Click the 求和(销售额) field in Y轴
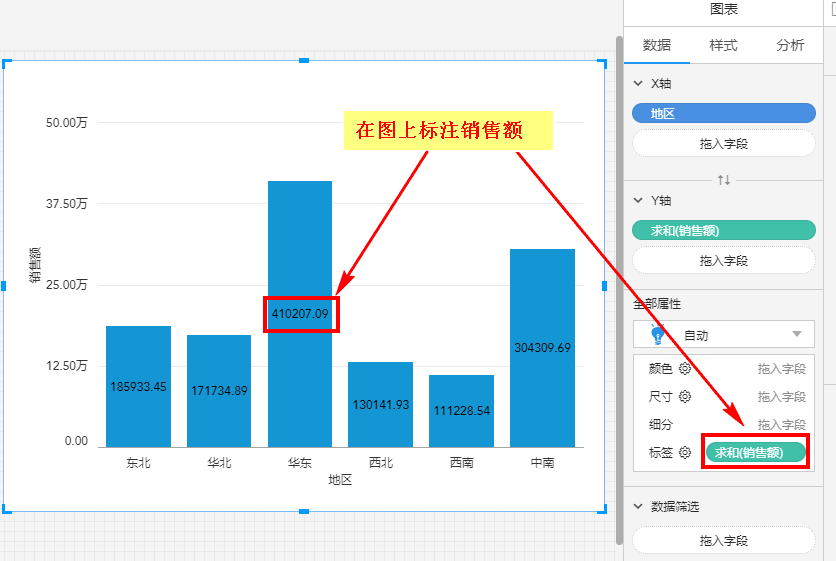 pos(724,231)
